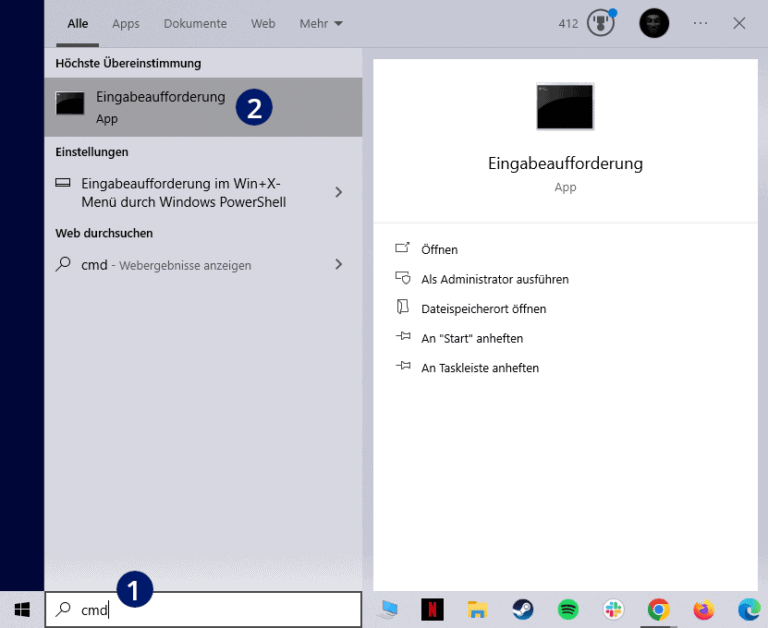Launch Steam from the taskbar
768x628 pixels.
(x=522, y=609)
